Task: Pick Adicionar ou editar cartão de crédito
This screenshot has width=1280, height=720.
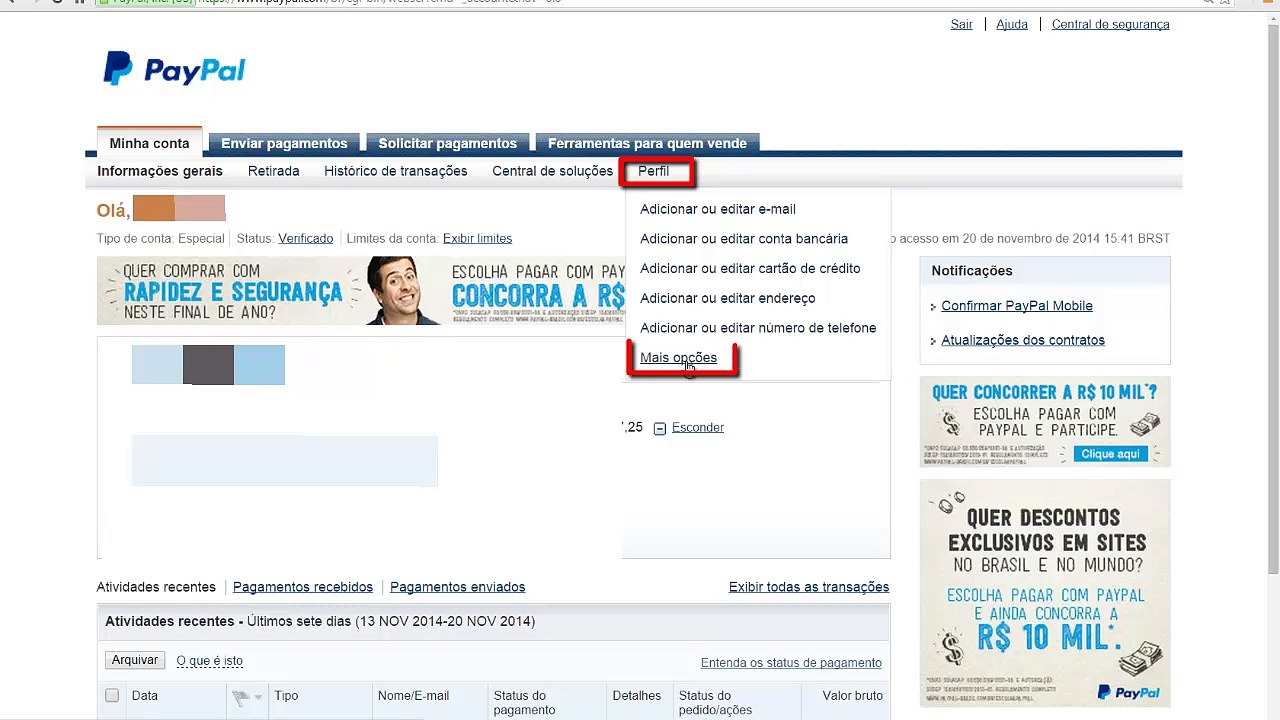Action: (750, 268)
